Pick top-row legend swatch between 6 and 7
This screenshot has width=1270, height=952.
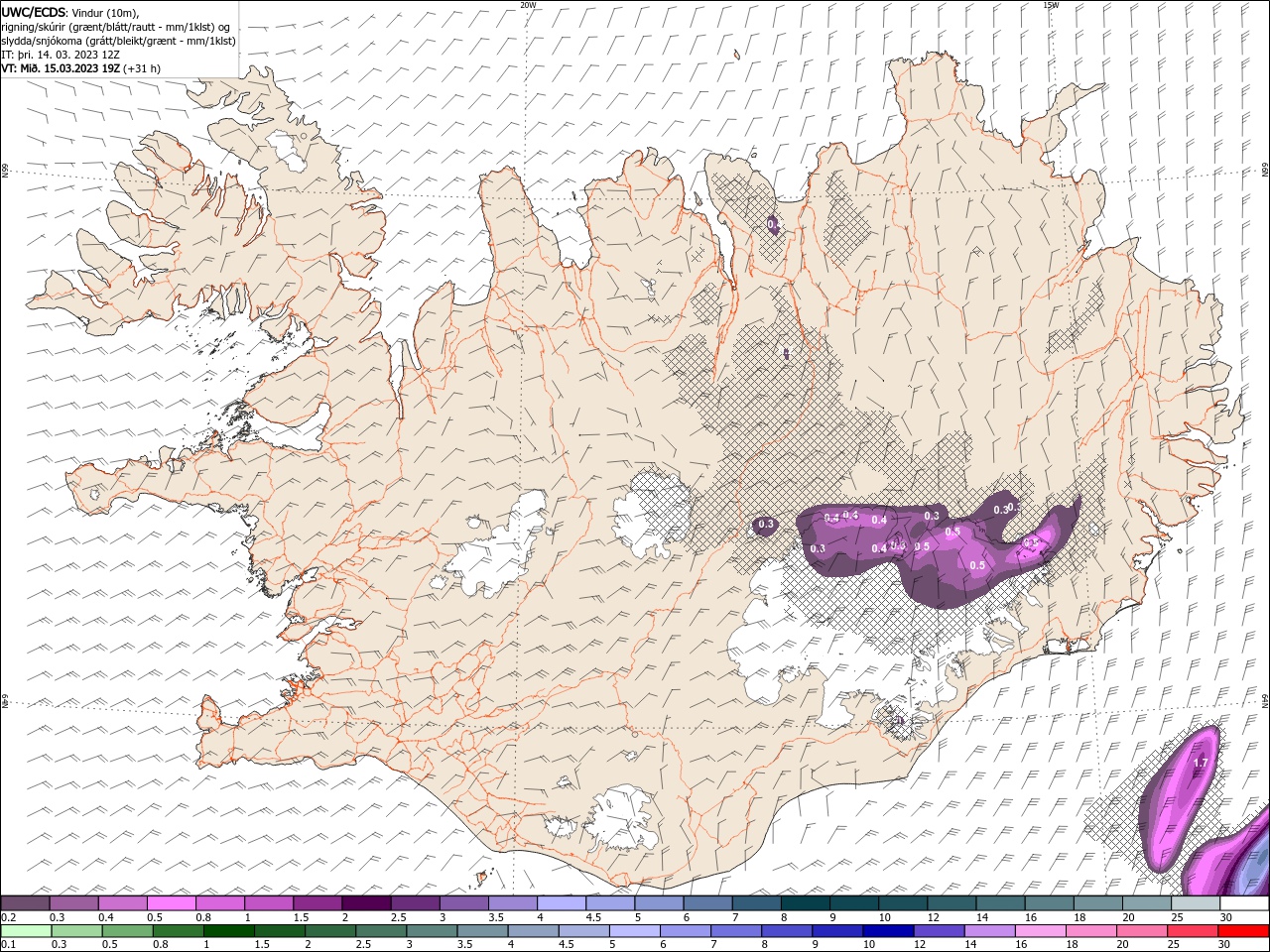[707, 903]
